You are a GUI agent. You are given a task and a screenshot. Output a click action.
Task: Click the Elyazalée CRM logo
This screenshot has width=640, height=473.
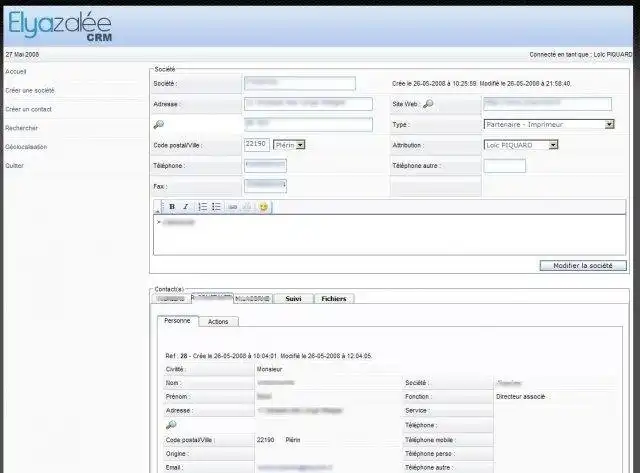click(x=60, y=26)
